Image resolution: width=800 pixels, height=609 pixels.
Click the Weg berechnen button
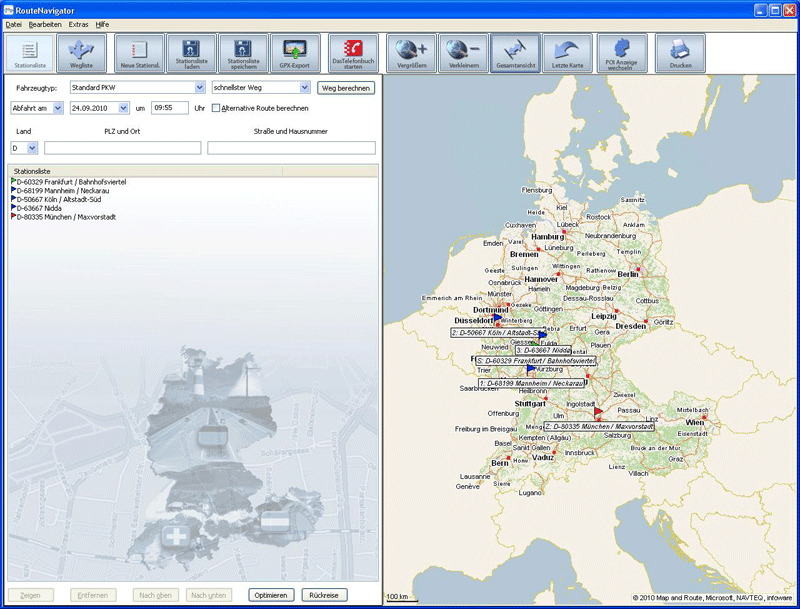coord(346,88)
